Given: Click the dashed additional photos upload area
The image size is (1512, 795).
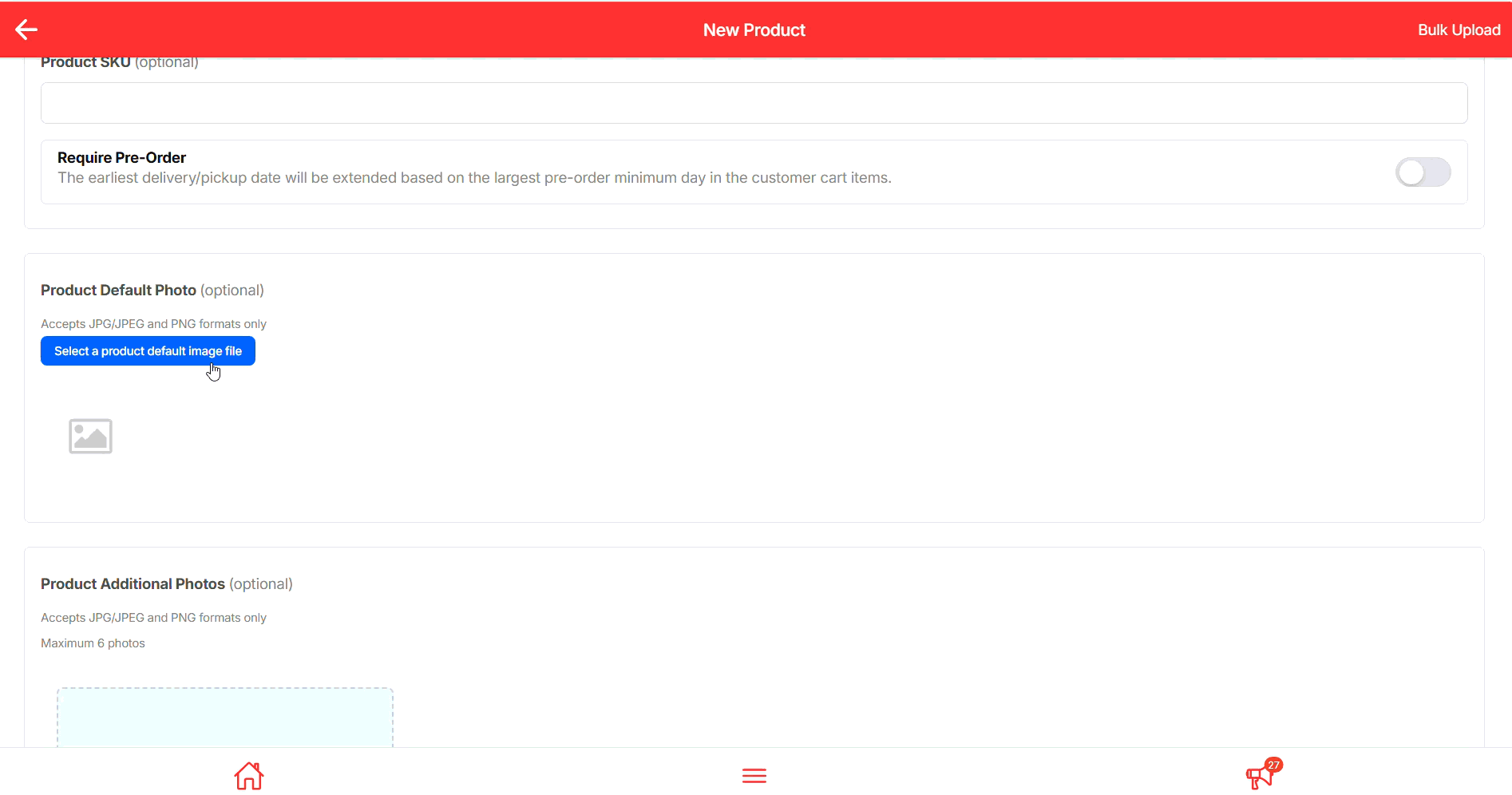Looking at the screenshot, I should click(x=224, y=718).
